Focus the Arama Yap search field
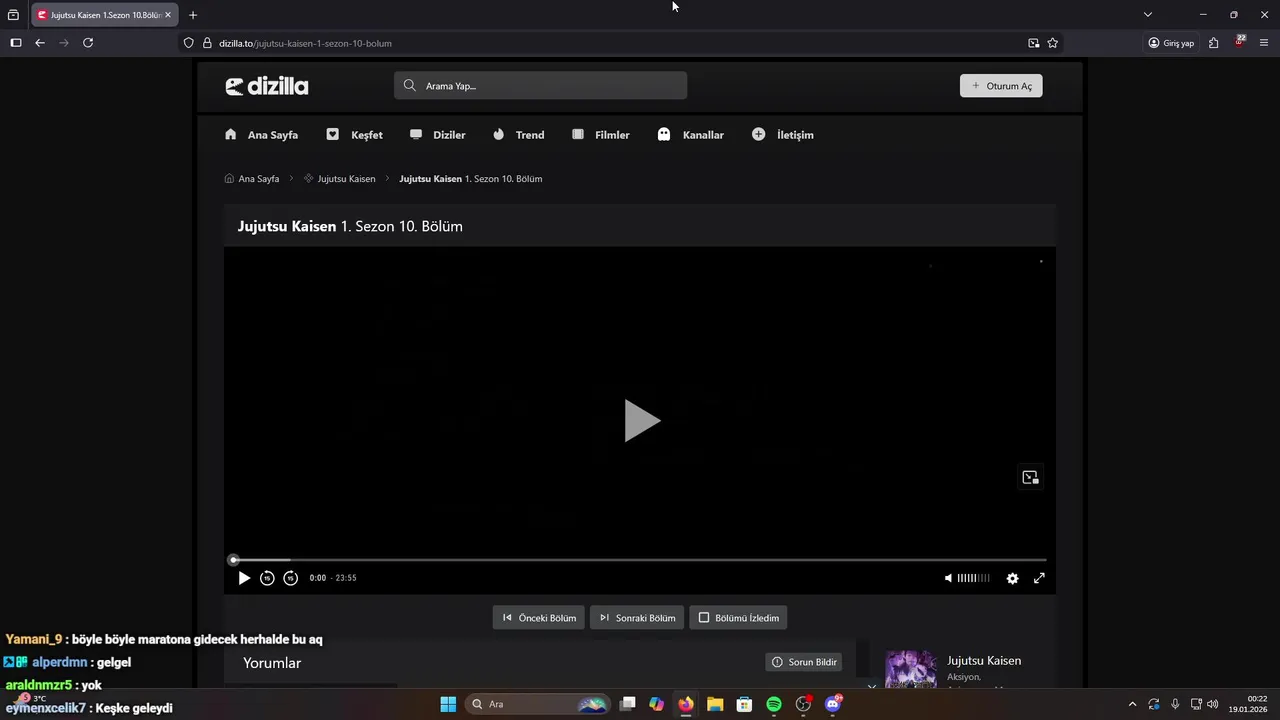Screen dimensions: 1280x720 [540, 86]
